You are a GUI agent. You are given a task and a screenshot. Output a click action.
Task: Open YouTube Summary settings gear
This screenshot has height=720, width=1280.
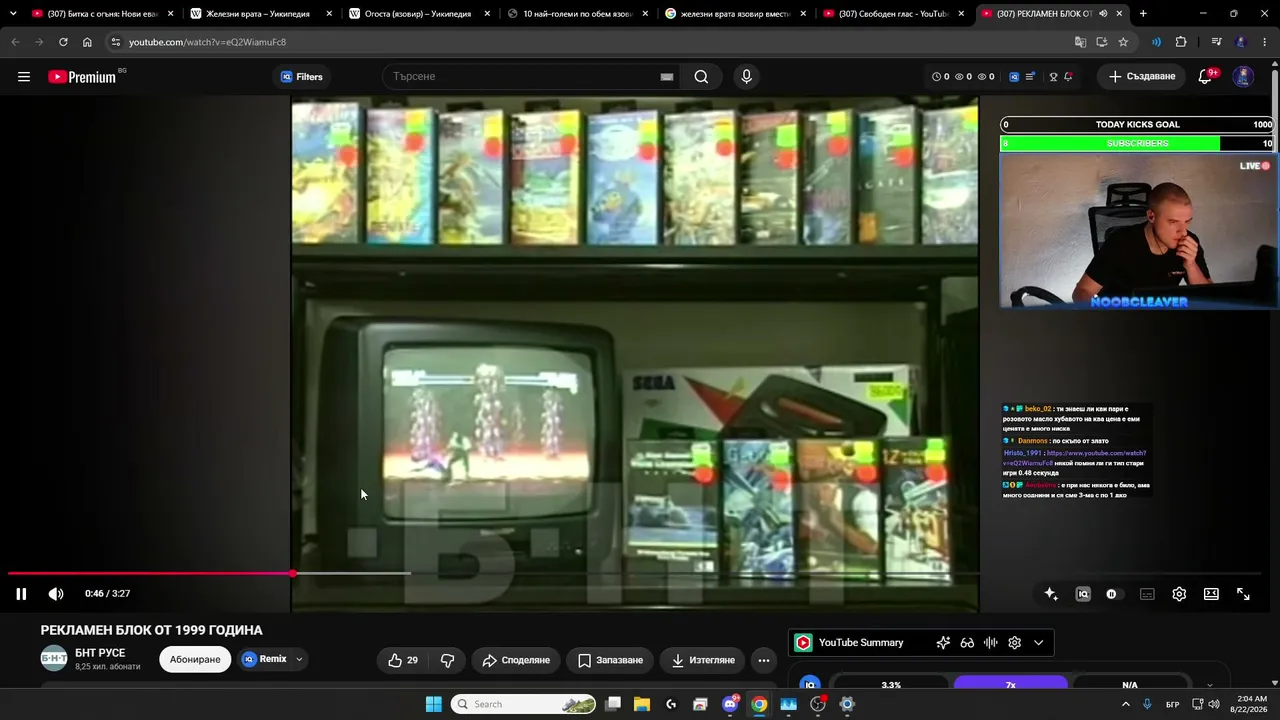(1015, 643)
